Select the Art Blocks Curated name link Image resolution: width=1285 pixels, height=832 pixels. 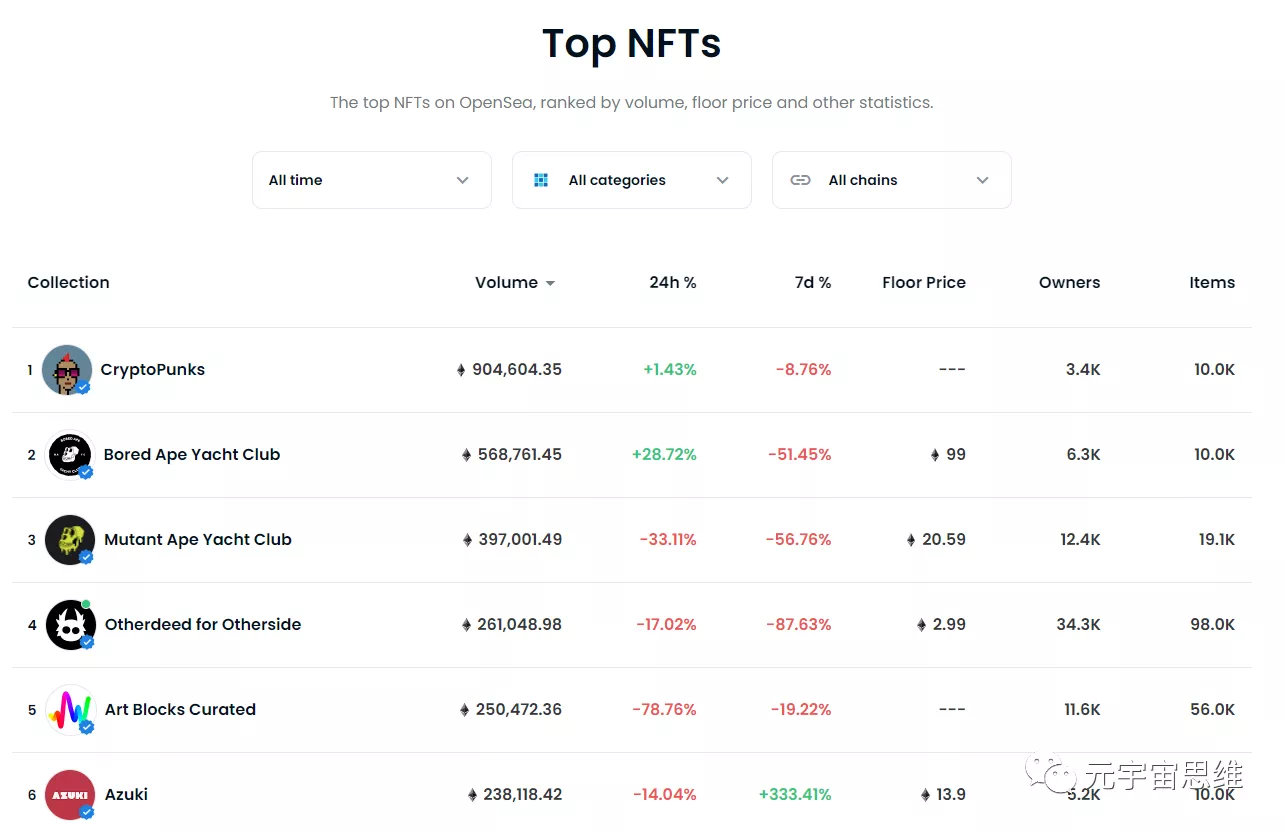[180, 710]
